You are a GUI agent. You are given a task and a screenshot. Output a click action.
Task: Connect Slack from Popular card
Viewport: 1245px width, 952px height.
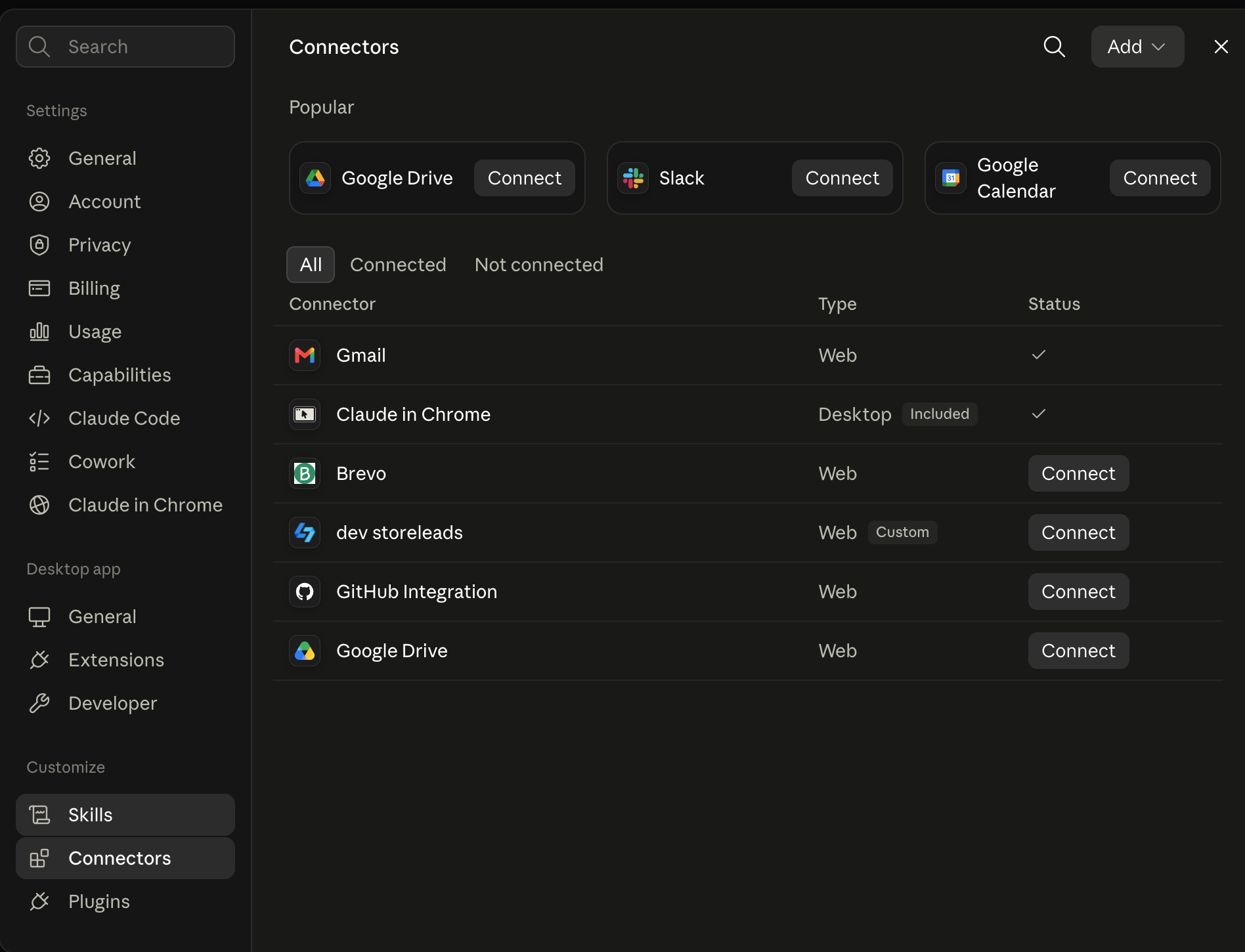(x=842, y=178)
